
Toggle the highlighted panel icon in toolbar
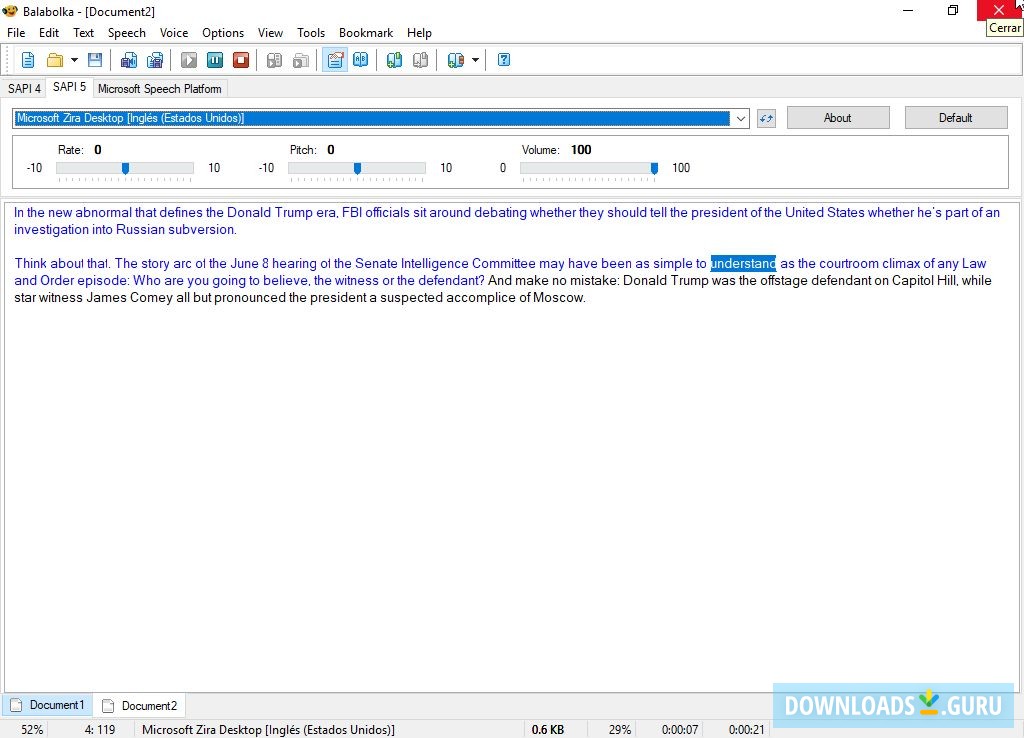point(335,60)
